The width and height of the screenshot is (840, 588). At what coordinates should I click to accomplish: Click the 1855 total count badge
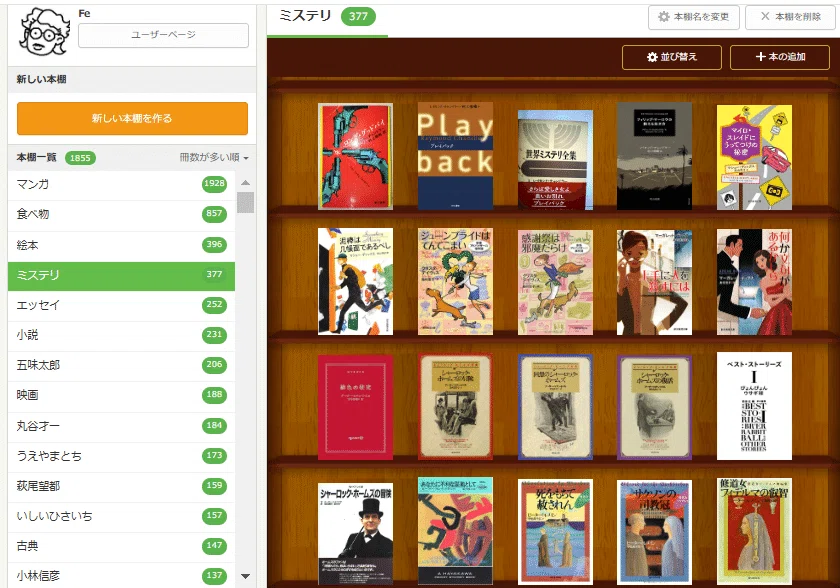[80, 158]
